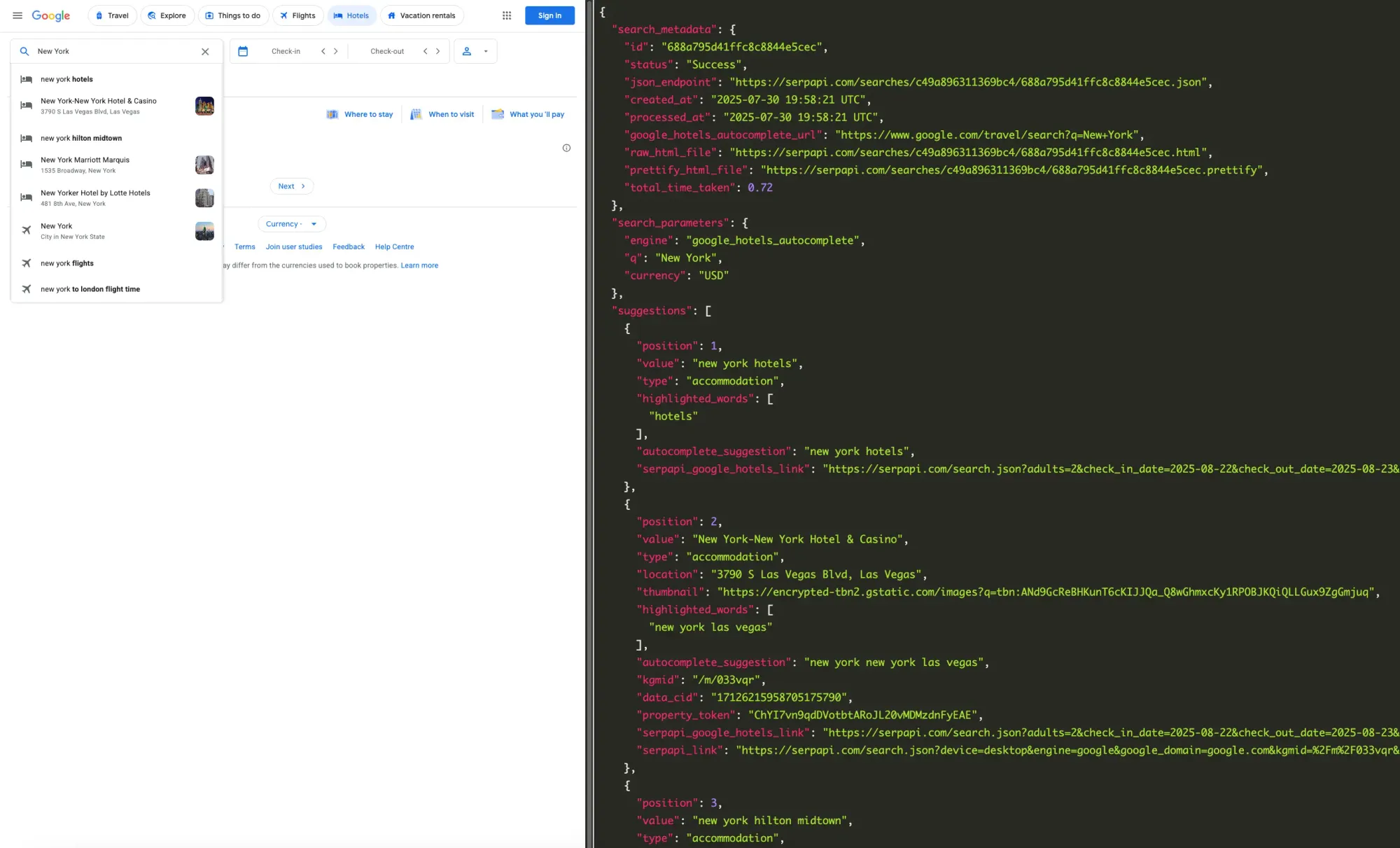Click the calendar icon beside Check-in

(243, 51)
